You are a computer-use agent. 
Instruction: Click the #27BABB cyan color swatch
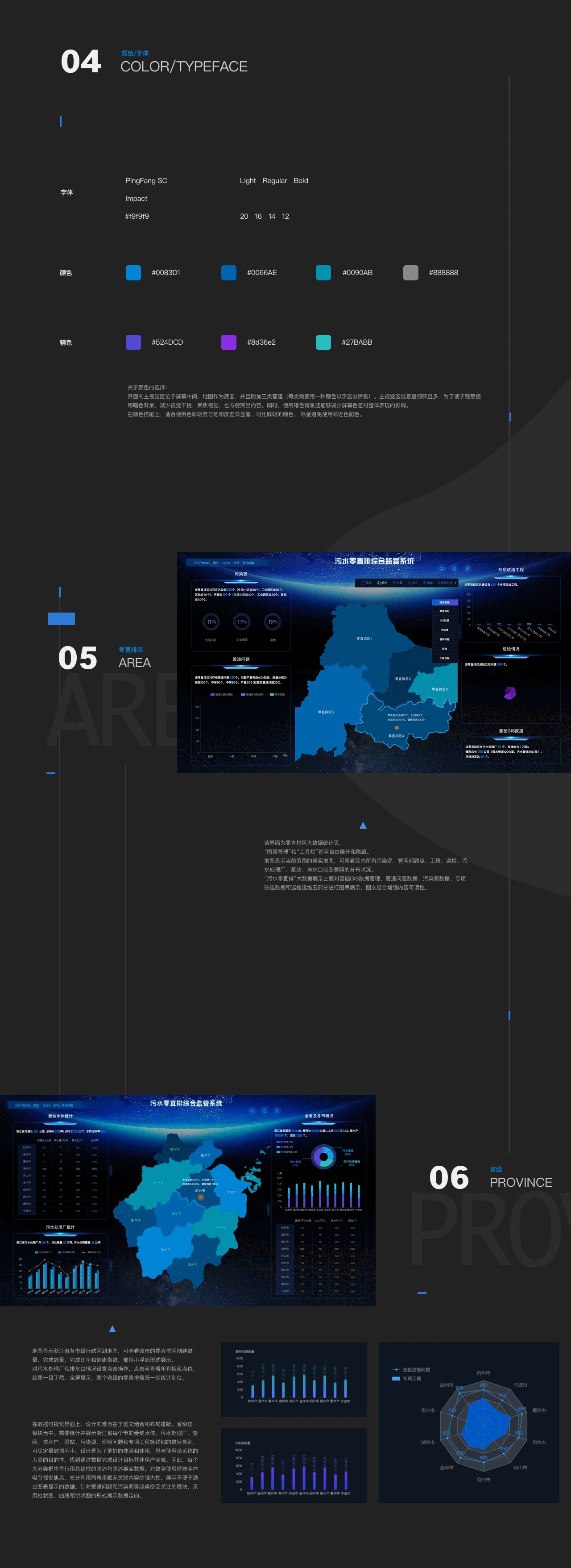point(323,342)
